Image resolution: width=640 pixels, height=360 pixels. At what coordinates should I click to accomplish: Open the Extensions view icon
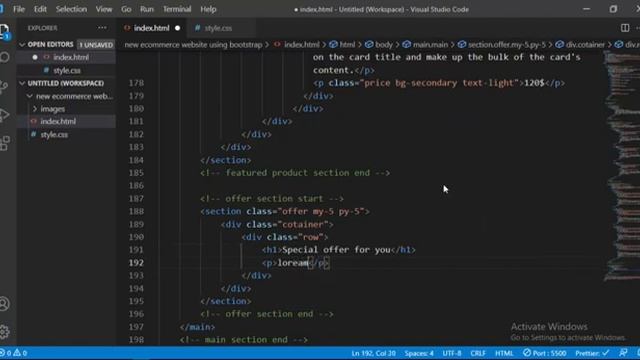(4, 143)
